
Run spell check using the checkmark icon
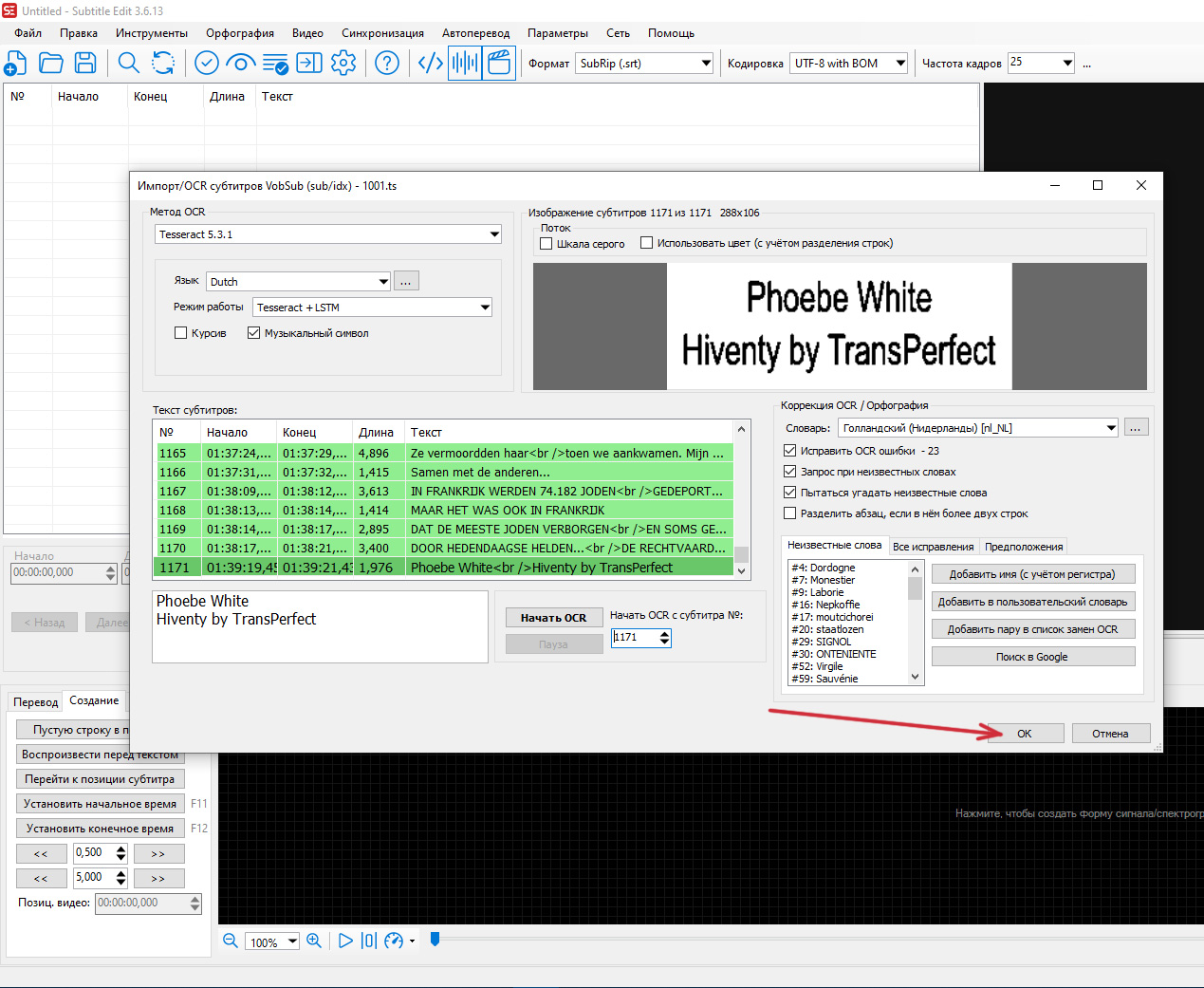206,63
